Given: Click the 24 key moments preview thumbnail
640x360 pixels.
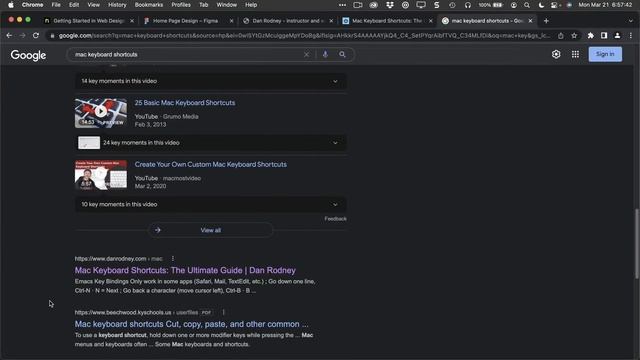Looking at the screenshot, I should tap(89, 143).
